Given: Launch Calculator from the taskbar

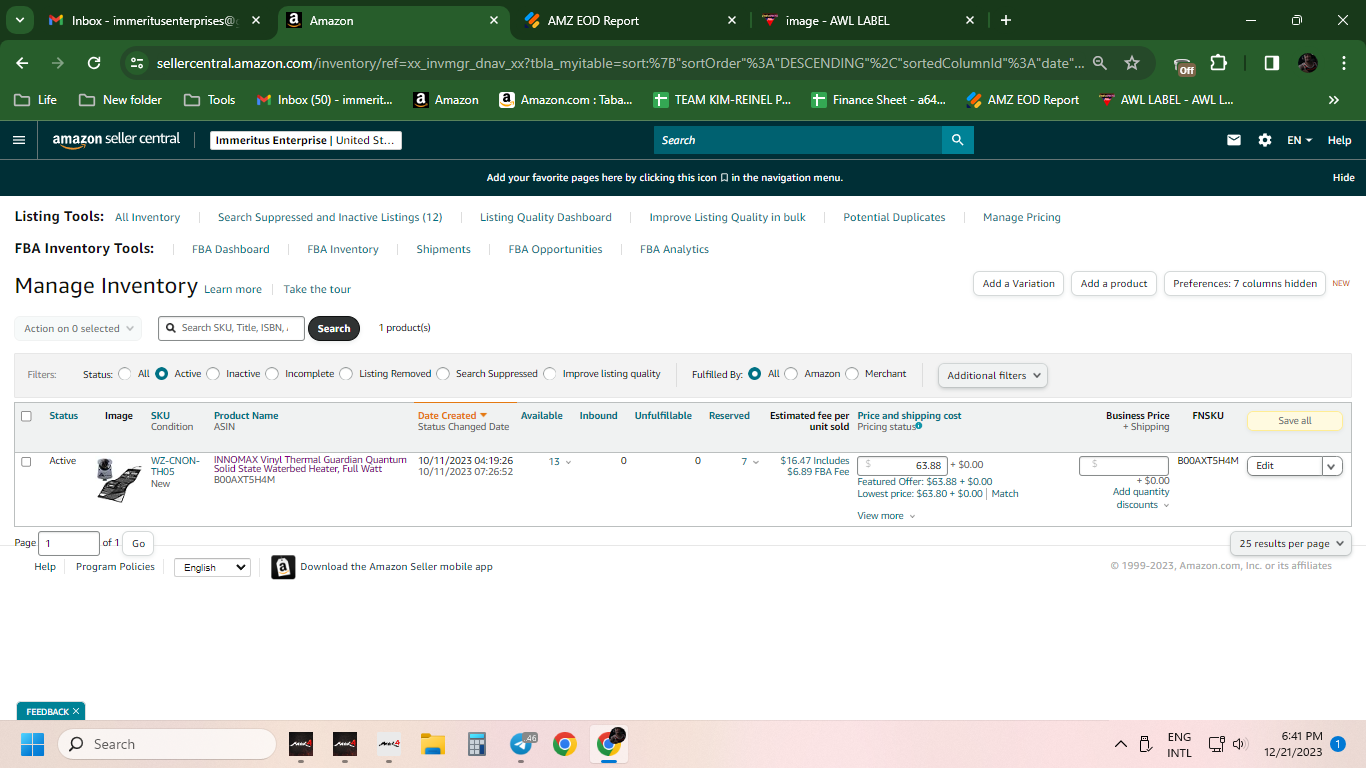Looking at the screenshot, I should coord(476,744).
